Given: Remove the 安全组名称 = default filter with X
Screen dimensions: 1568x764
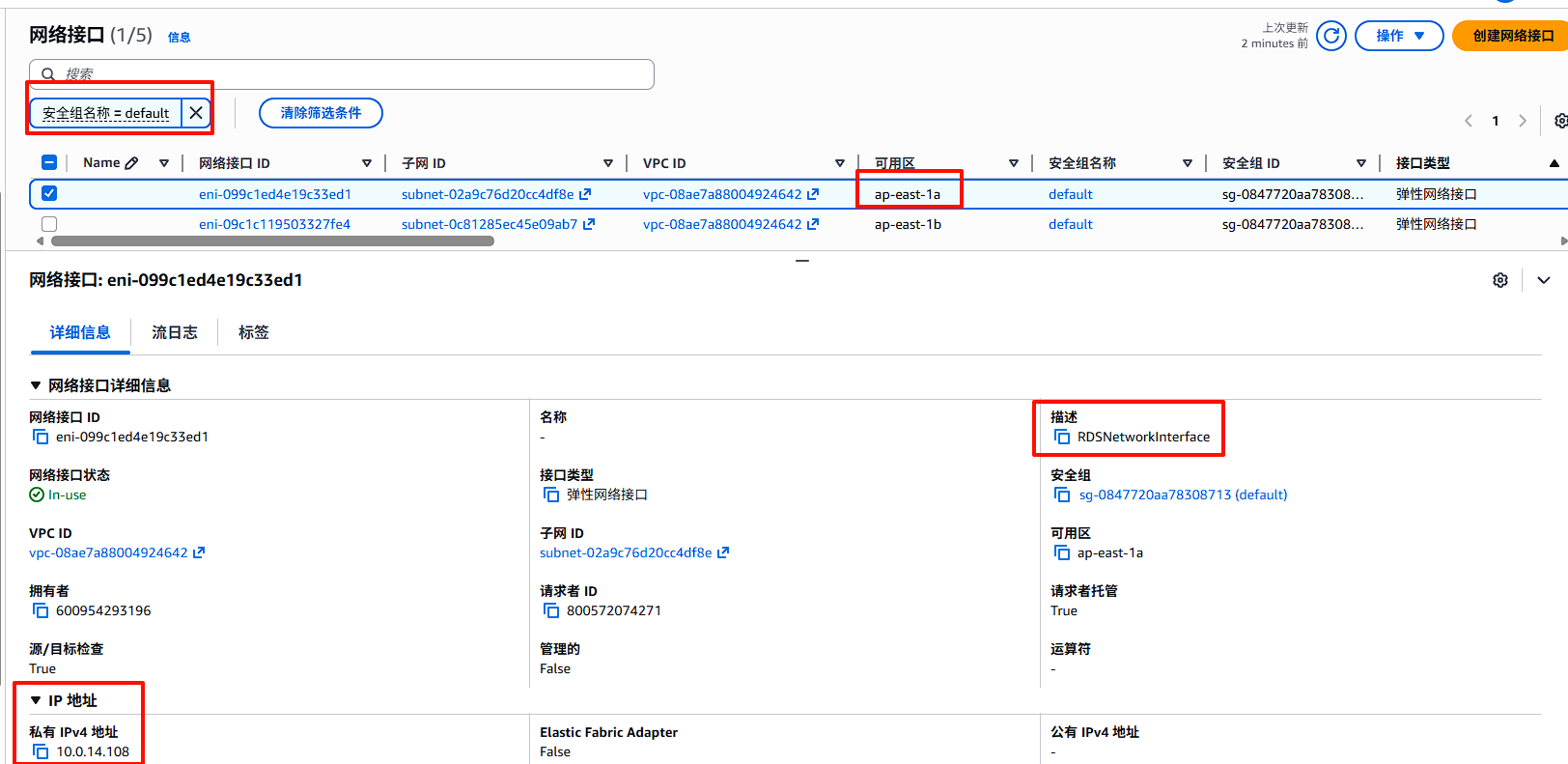Looking at the screenshot, I should [x=196, y=113].
